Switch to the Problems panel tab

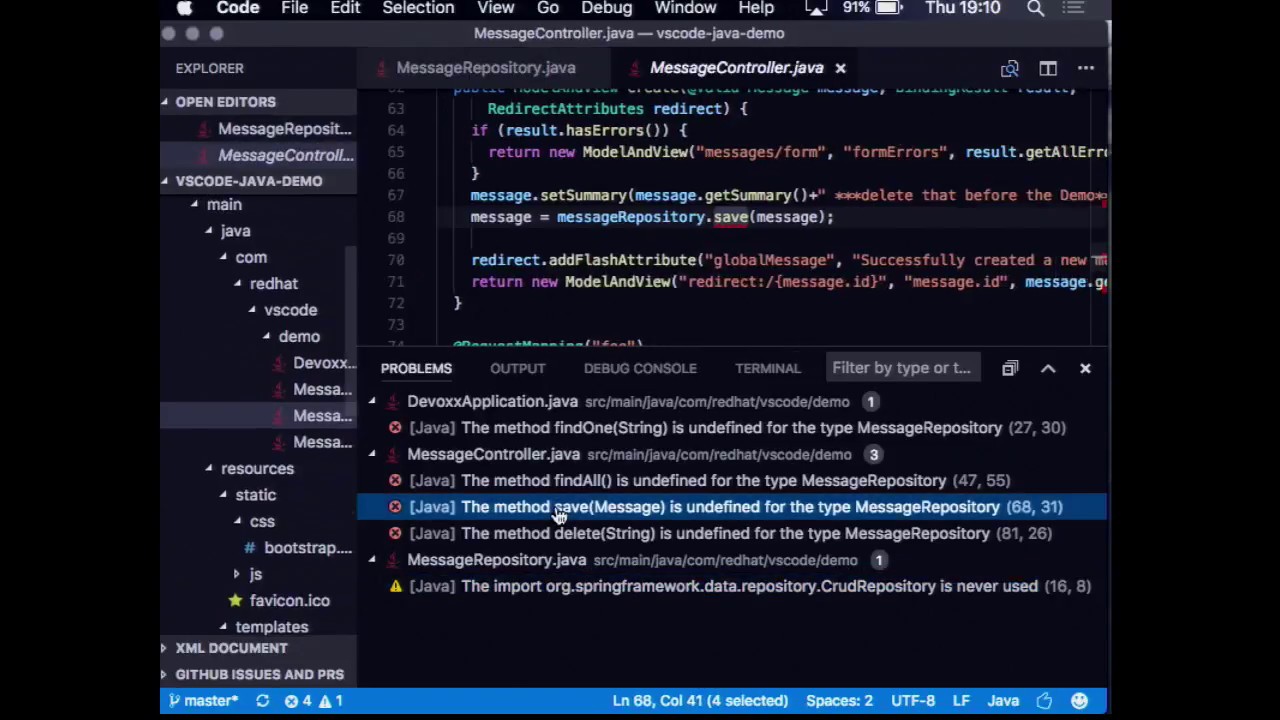click(x=416, y=368)
